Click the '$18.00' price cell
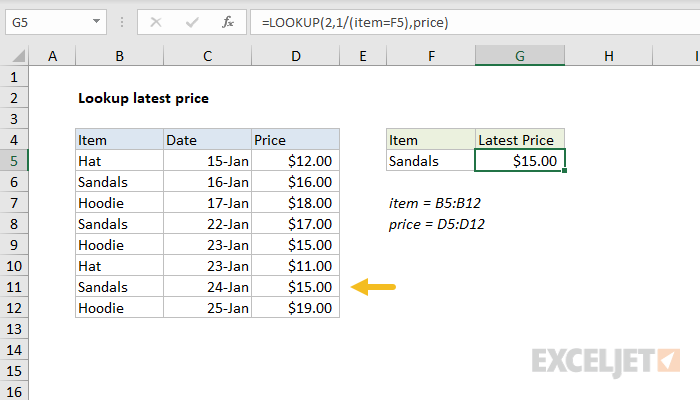Viewport: 700px width, 400px height. (296, 203)
